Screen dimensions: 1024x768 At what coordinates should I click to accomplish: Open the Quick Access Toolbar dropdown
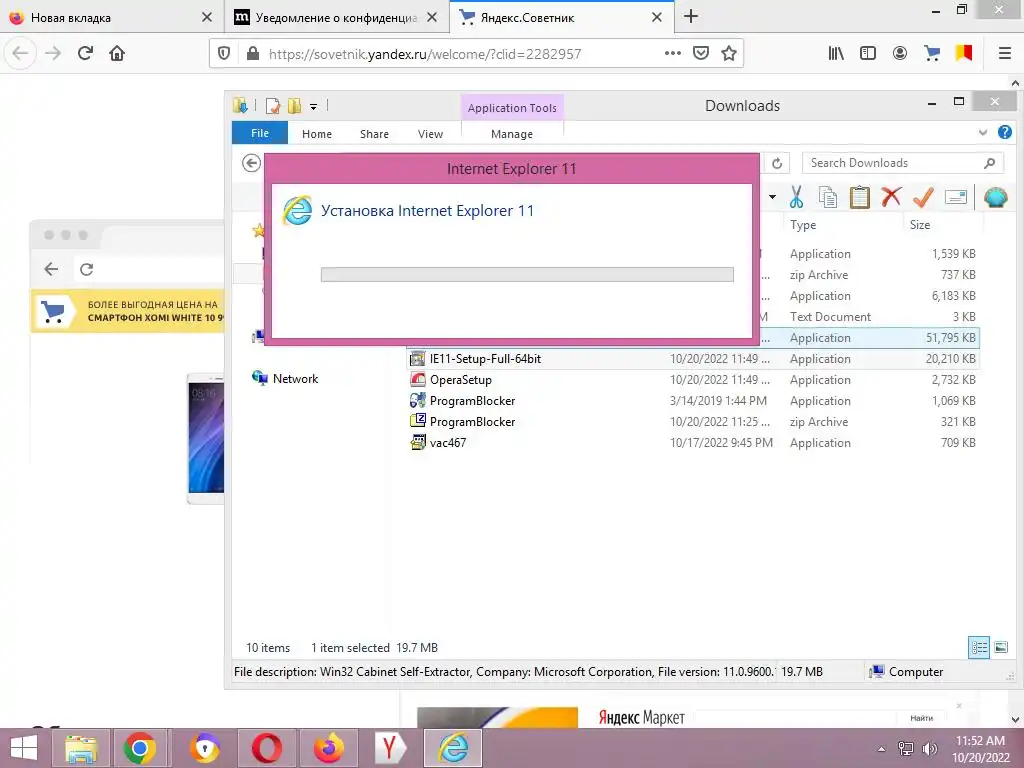313,106
